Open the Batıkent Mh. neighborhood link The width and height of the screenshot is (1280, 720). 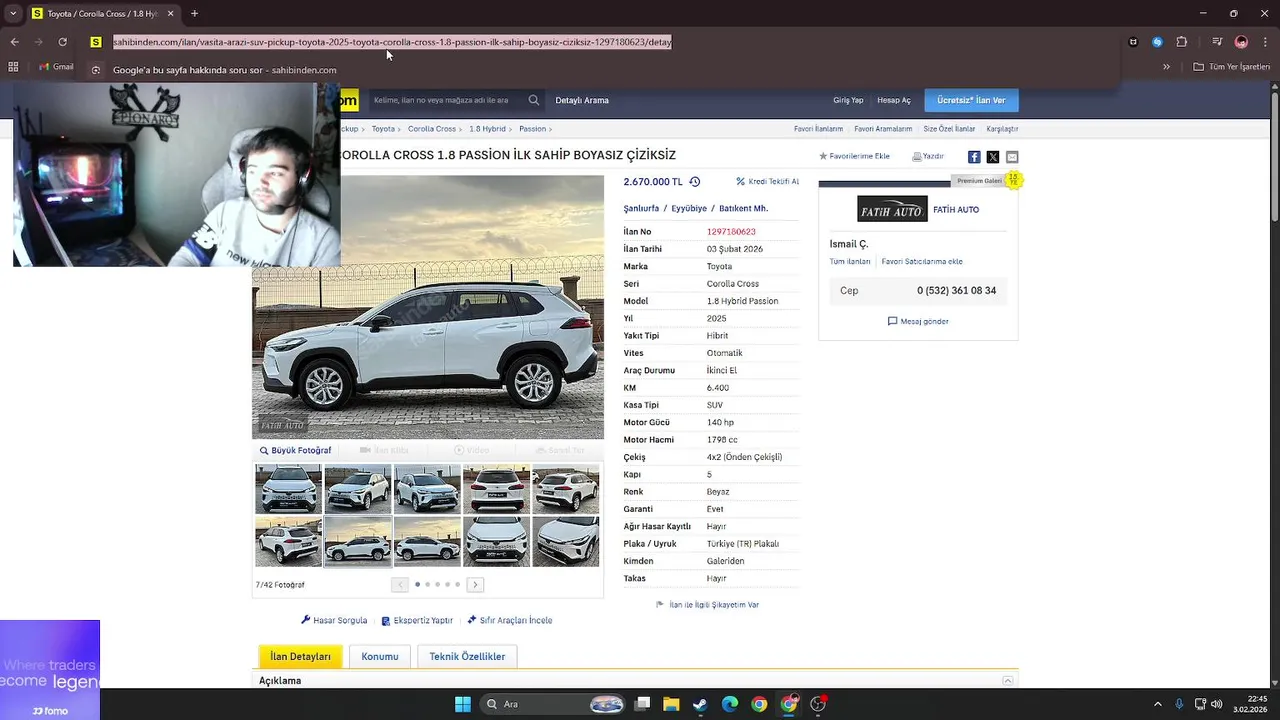pyautogui.click(x=743, y=208)
